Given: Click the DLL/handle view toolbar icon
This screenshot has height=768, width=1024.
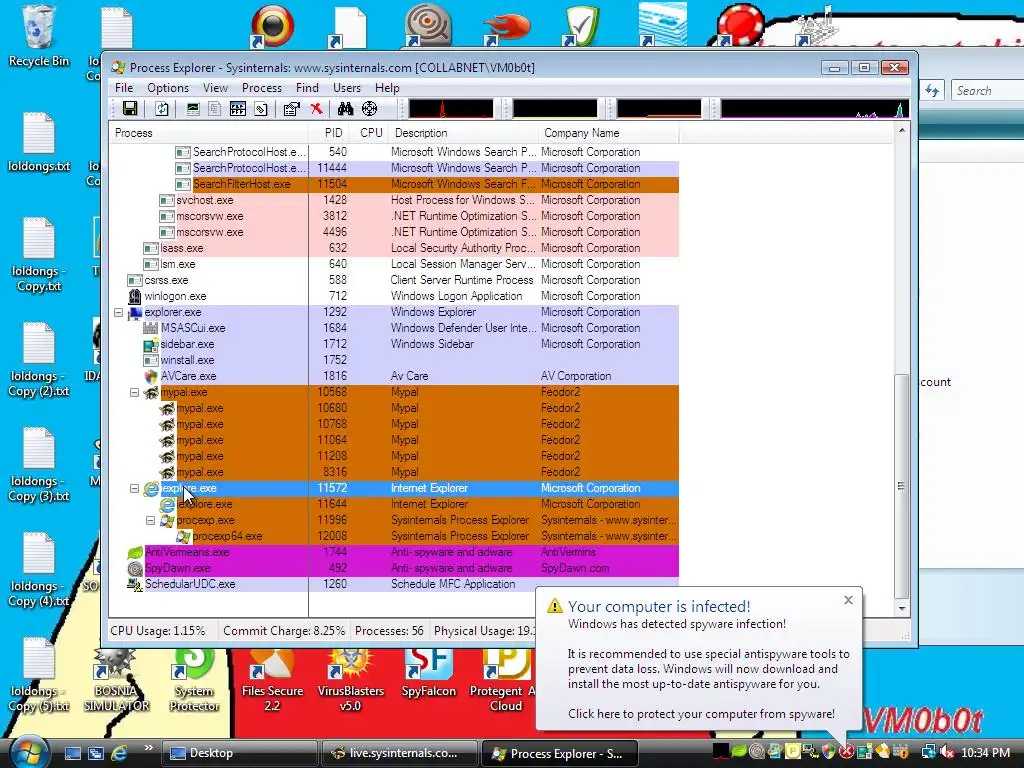Looking at the screenshot, I should 261,109.
